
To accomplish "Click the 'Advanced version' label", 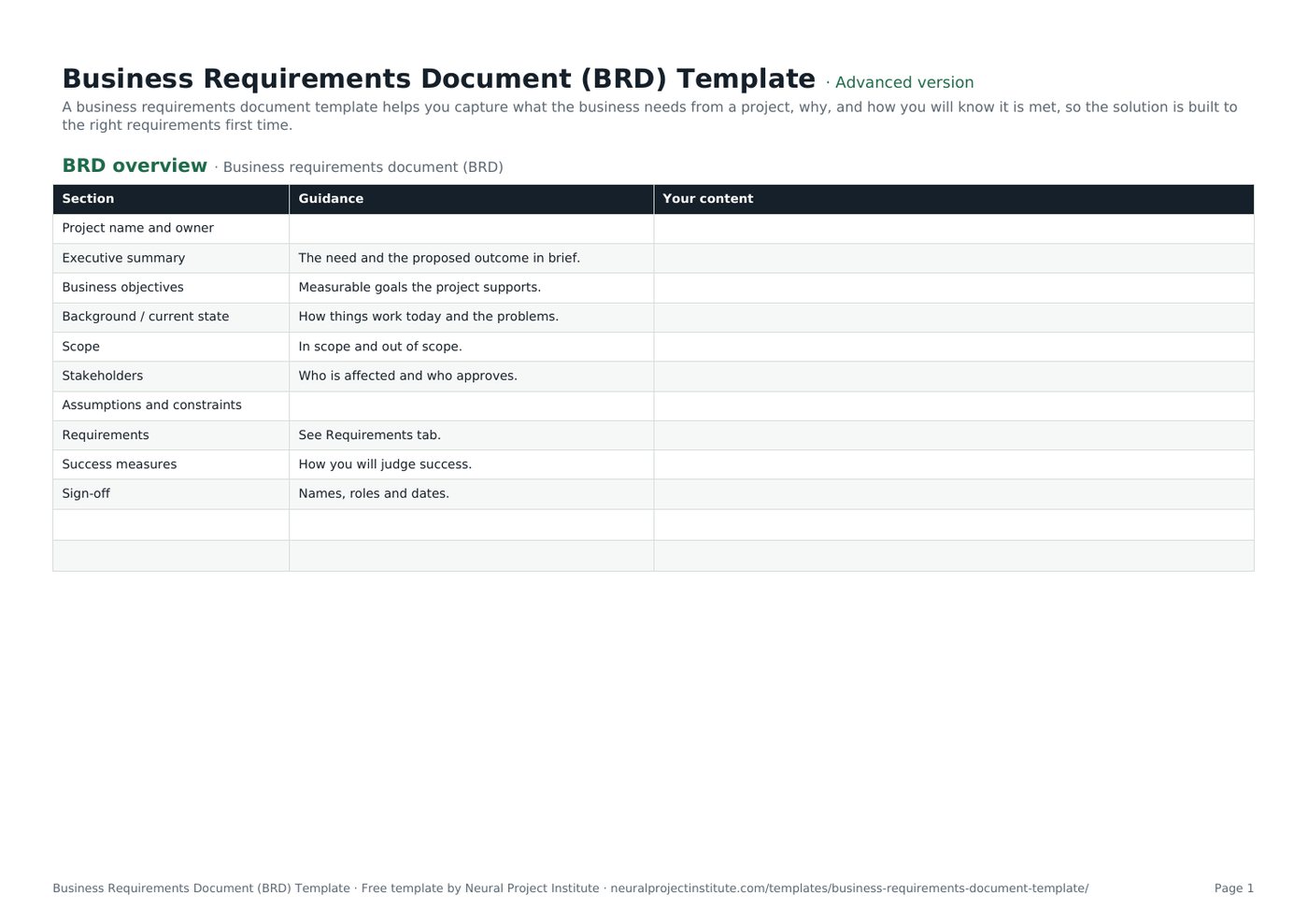I will pos(904,82).
